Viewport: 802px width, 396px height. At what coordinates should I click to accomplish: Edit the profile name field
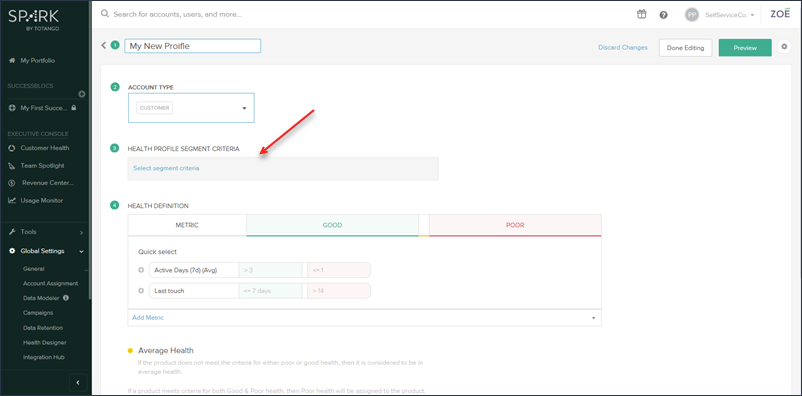click(x=192, y=46)
